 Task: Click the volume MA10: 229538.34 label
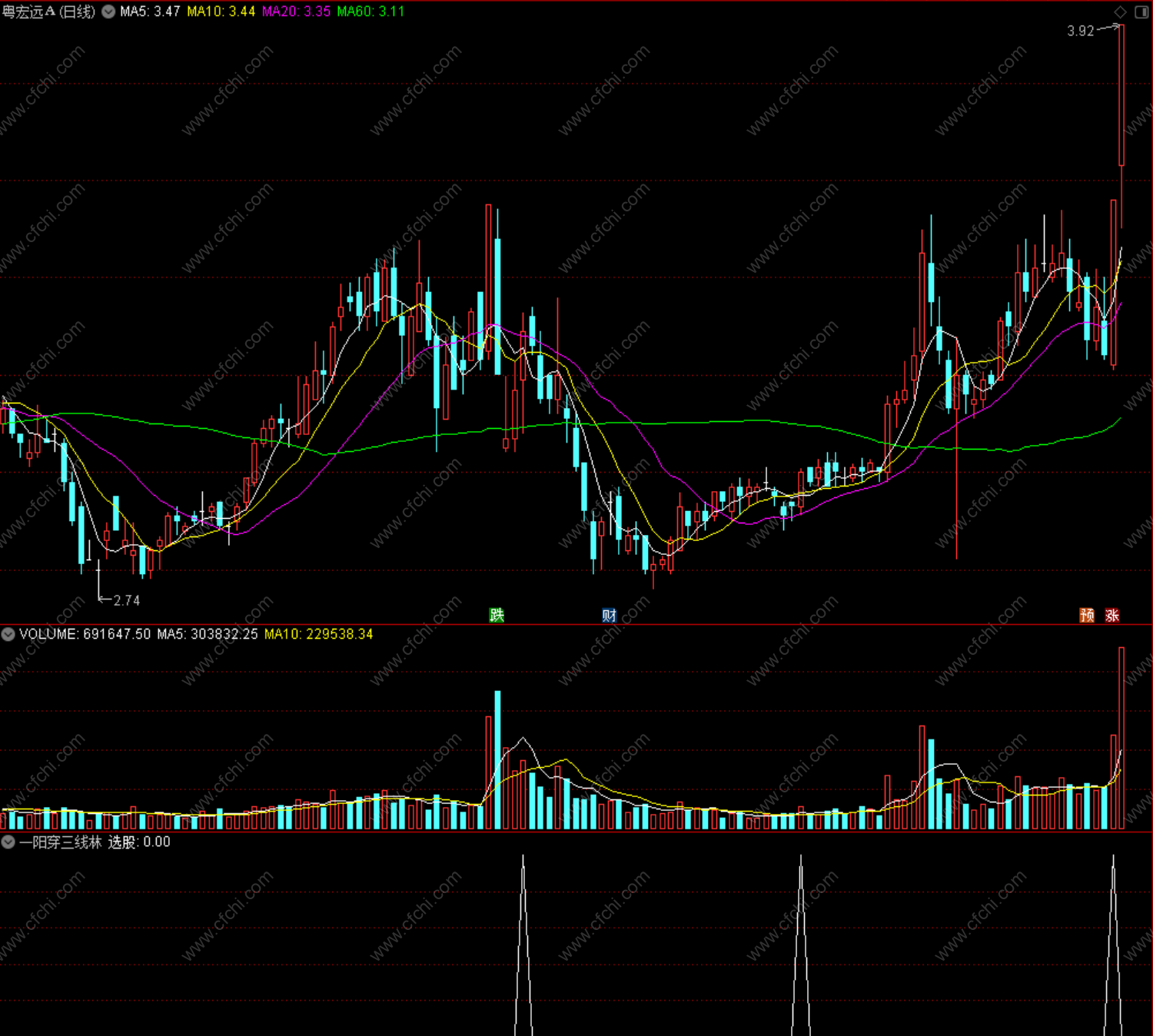click(319, 634)
